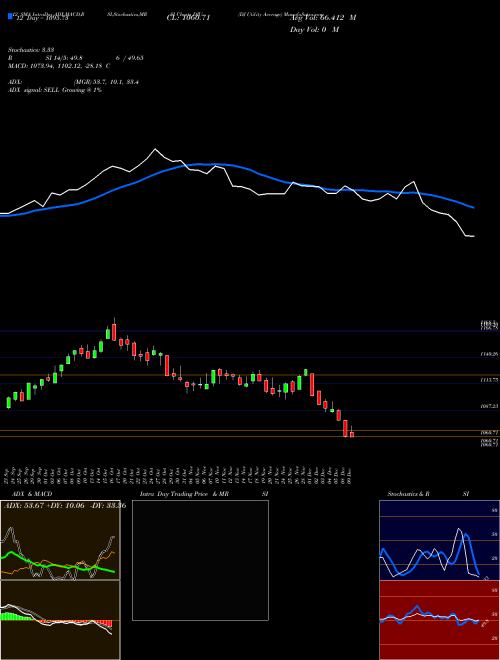Click the blue legend square beside 12 Day
Screen dimensions: 500x660
11,17
